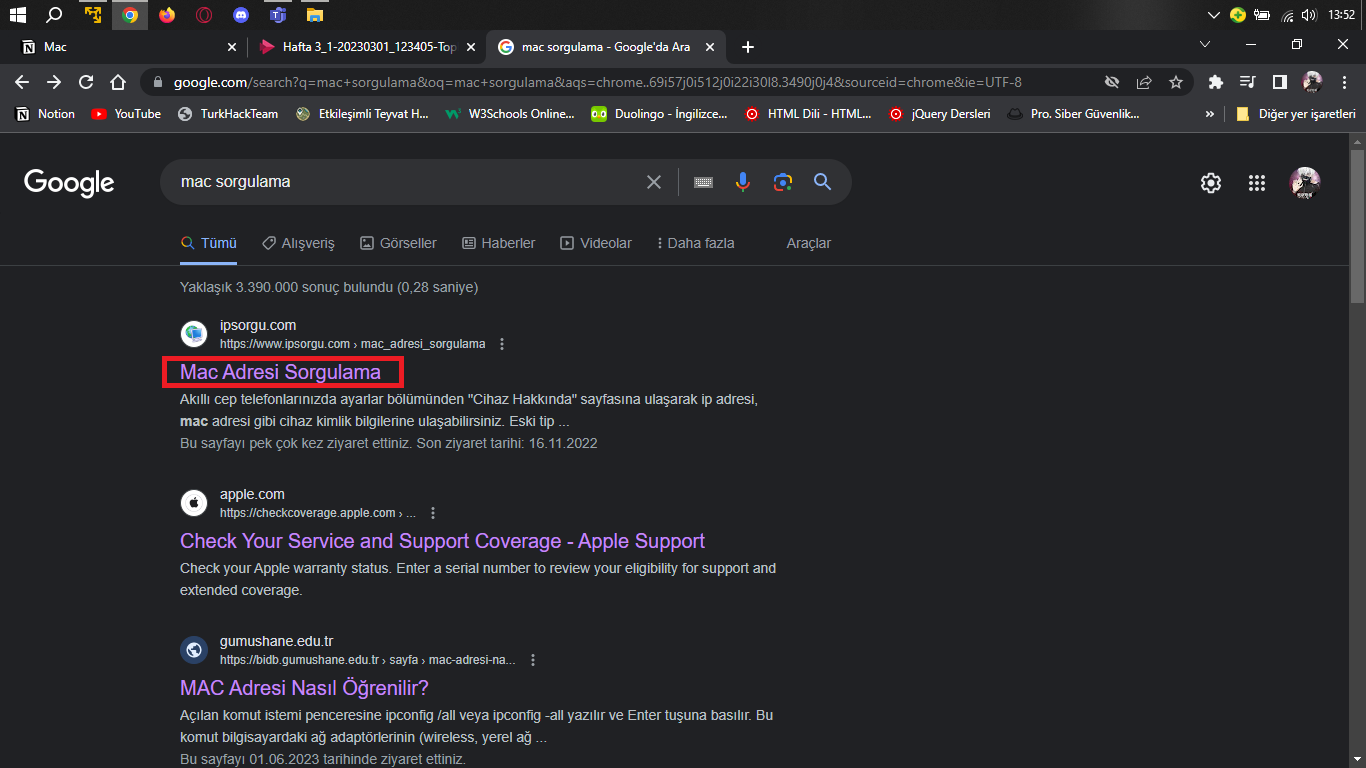Select the Görseller results tab
1366x768 pixels.
click(x=398, y=243)
